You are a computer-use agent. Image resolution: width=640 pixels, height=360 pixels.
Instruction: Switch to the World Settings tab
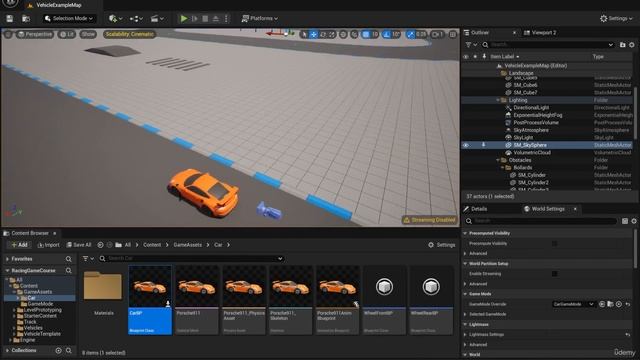[547, 209]
